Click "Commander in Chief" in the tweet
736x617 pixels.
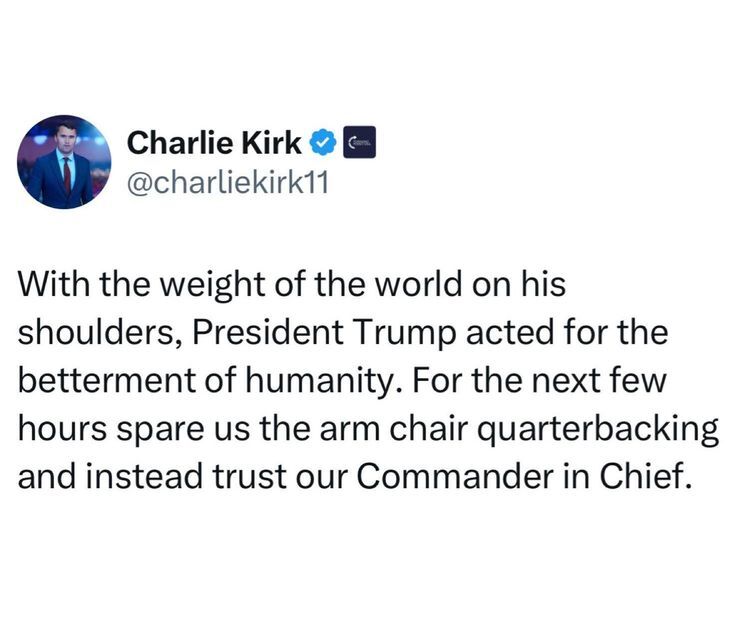tap(524, 477)
